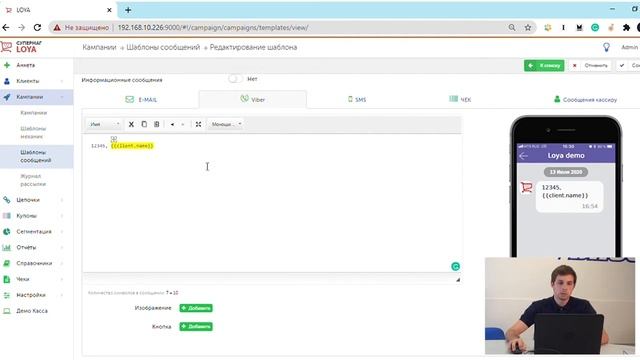The width and height of the screenshot is (640, 360).
Task: Click the LOYA logo
Action: point(21,47)
